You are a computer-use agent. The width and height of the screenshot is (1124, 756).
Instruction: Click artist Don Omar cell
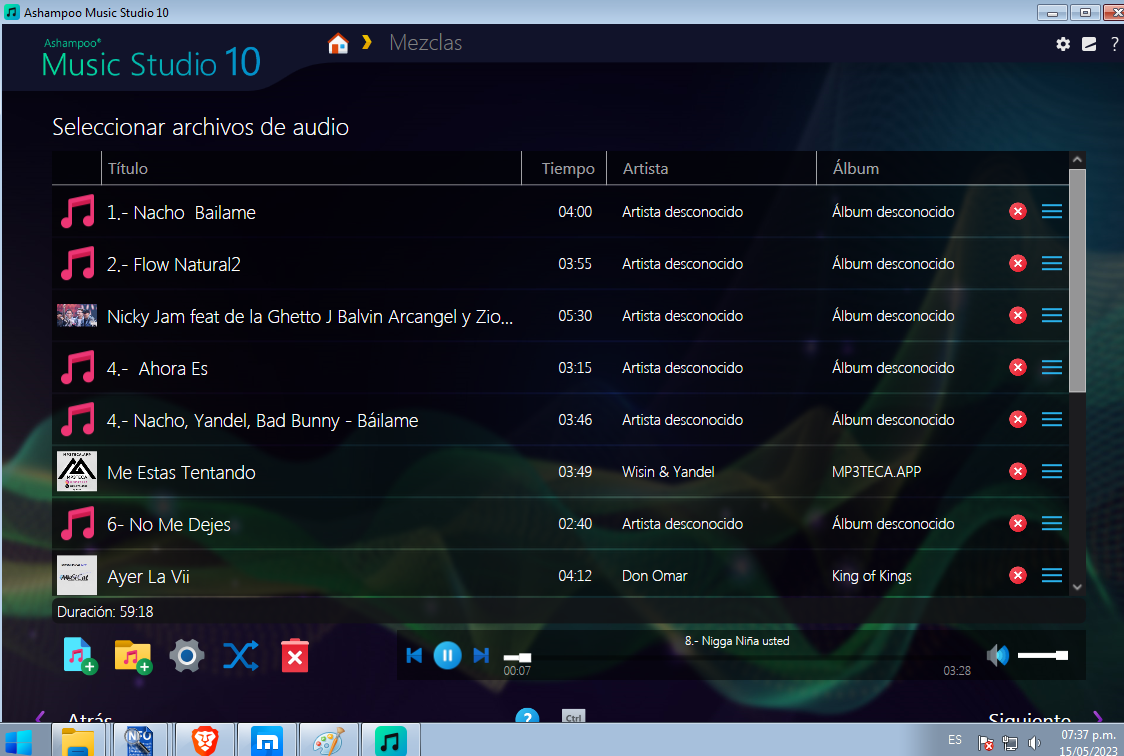point(654,575)
